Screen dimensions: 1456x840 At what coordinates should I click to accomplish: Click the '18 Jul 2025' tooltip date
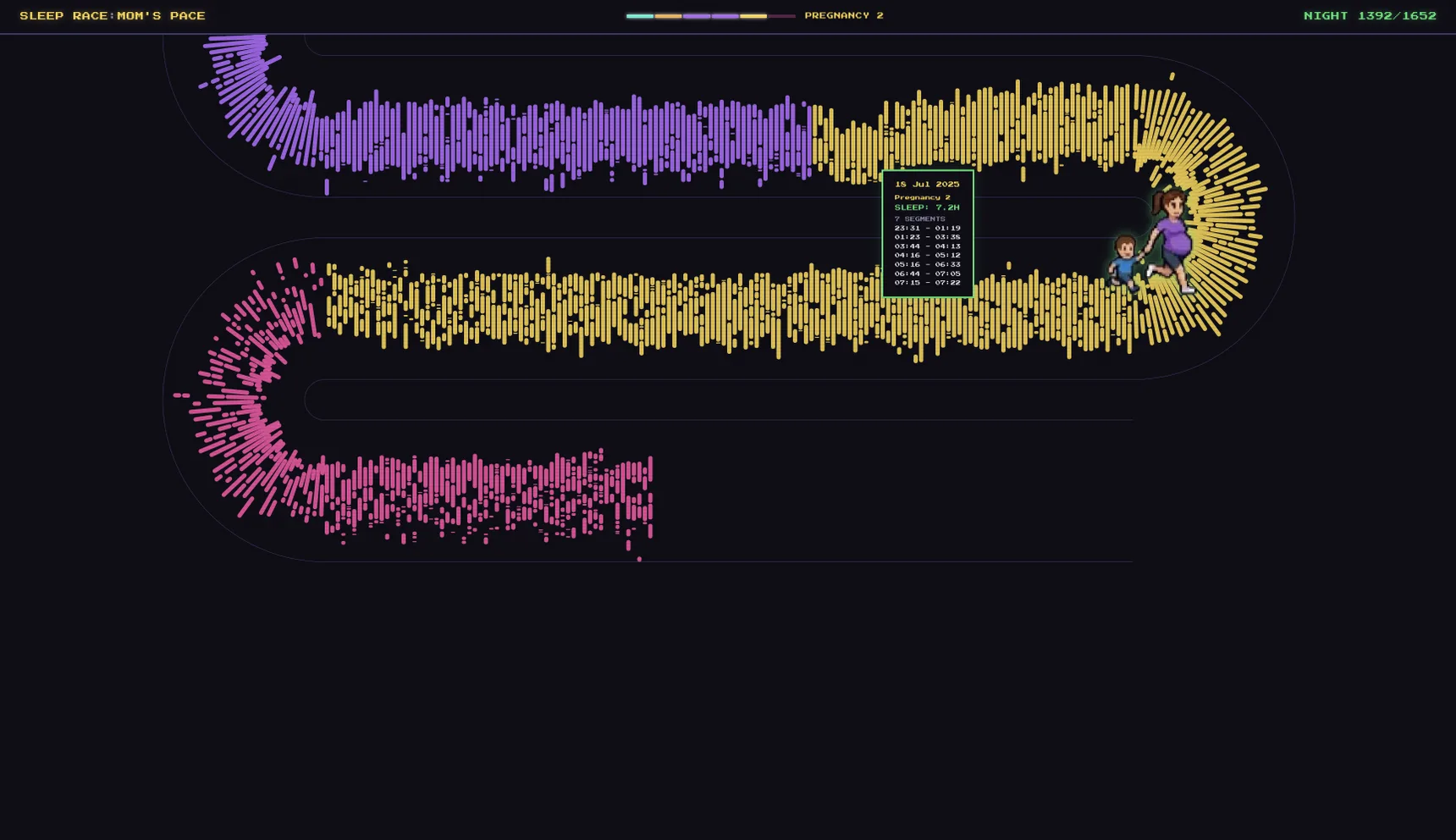tap(927, 184)
